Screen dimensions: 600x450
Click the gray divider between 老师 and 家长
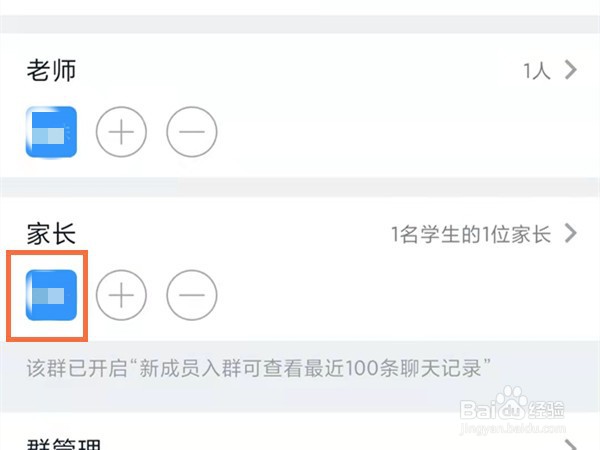pyautogui.click(x=300, y=187)
